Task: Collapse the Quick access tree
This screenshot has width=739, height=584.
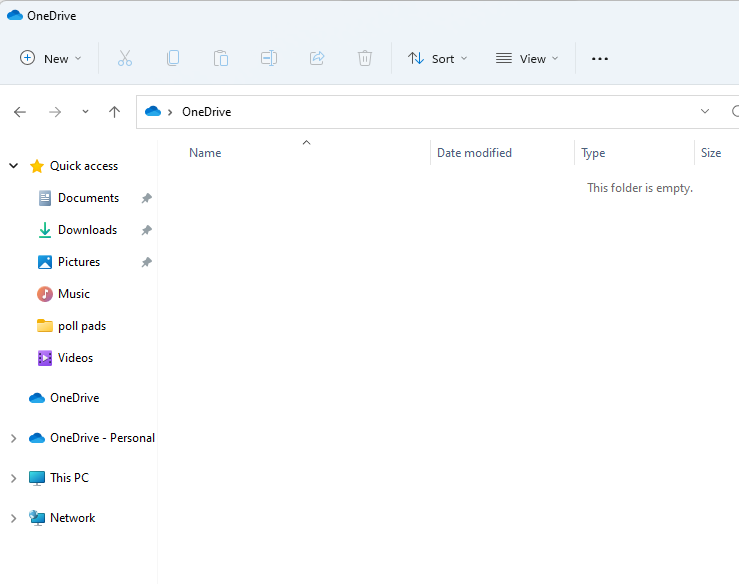Action: pos(14,166)
